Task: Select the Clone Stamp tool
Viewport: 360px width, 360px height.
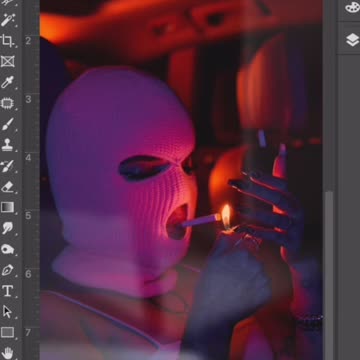Action: pyautogui.click(x=7, y=145)
